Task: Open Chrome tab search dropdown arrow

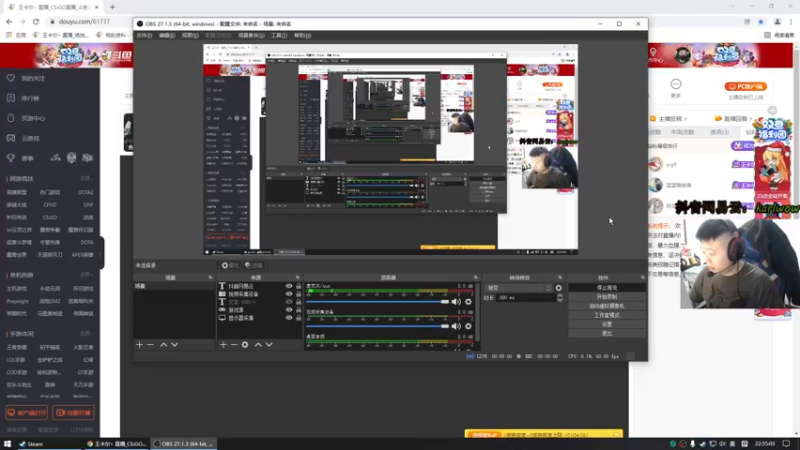Action: (733, 7)
